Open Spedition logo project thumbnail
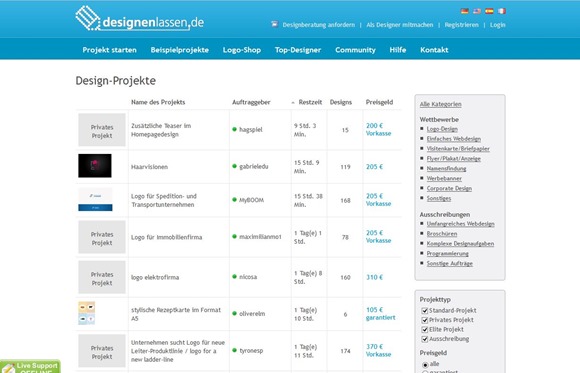The height and width of the screenshot is (373, 580). click(95, 199)
